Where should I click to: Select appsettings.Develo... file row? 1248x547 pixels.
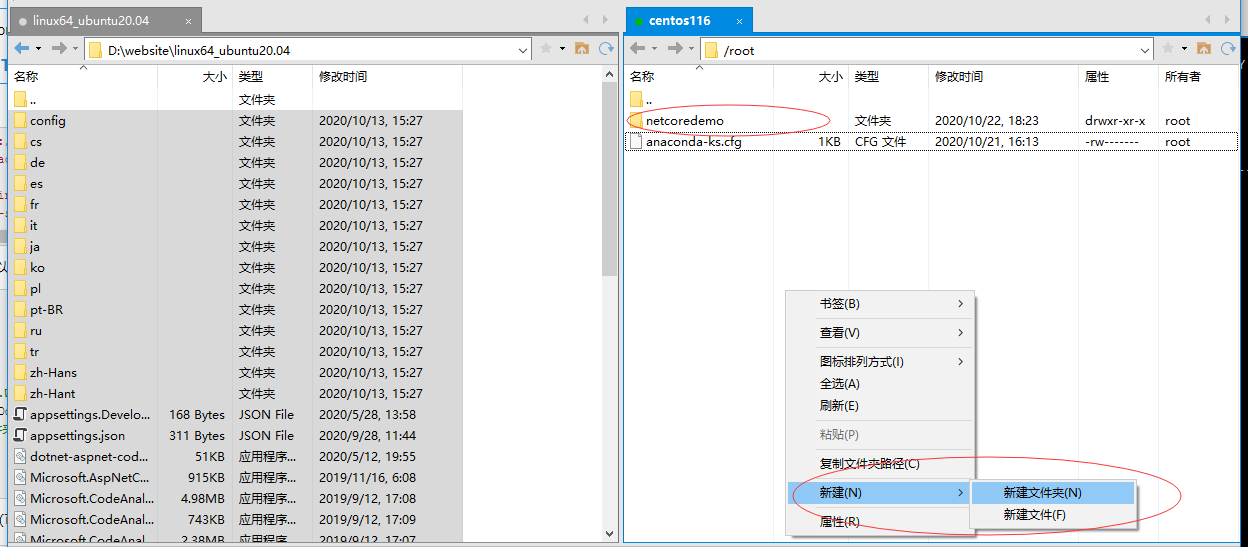(235, 415)
